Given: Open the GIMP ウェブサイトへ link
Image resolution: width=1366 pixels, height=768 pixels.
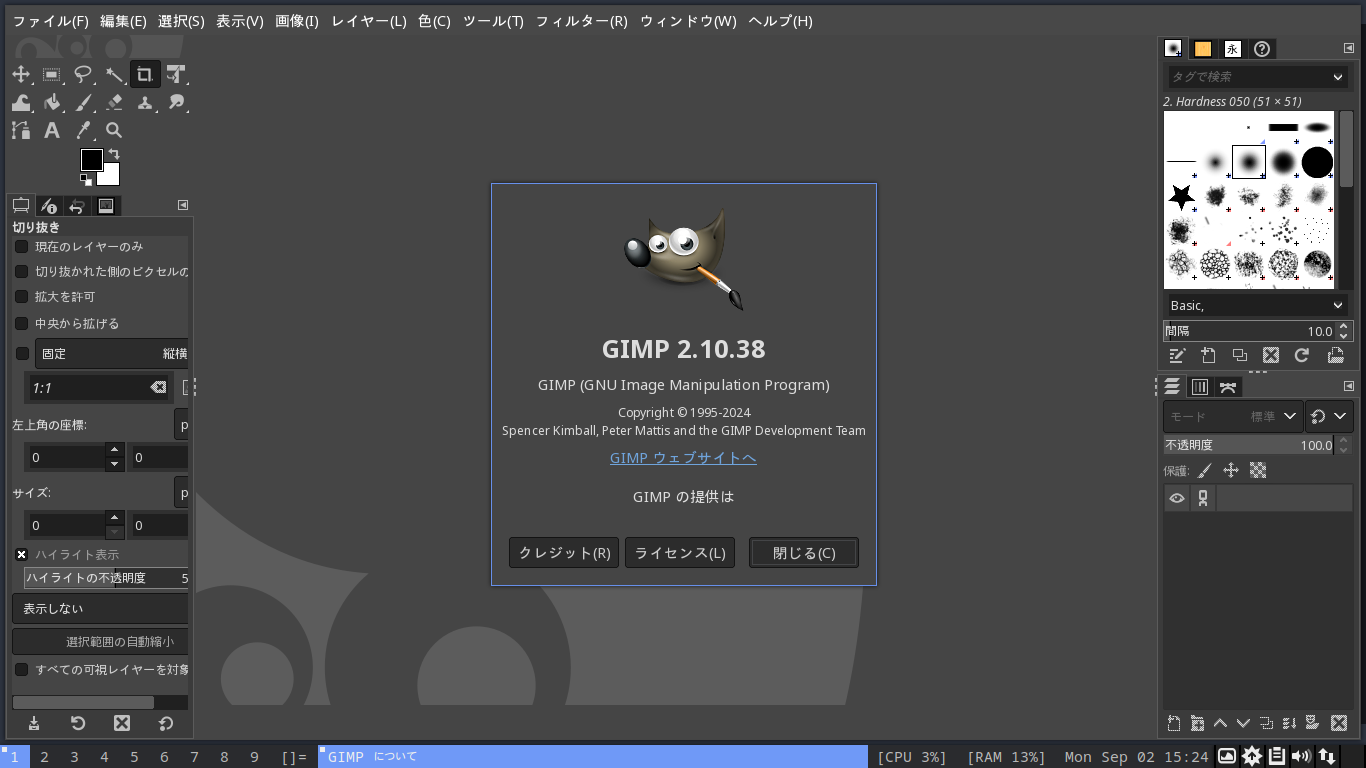Looking at the screenshot, I should pos(683,458).
